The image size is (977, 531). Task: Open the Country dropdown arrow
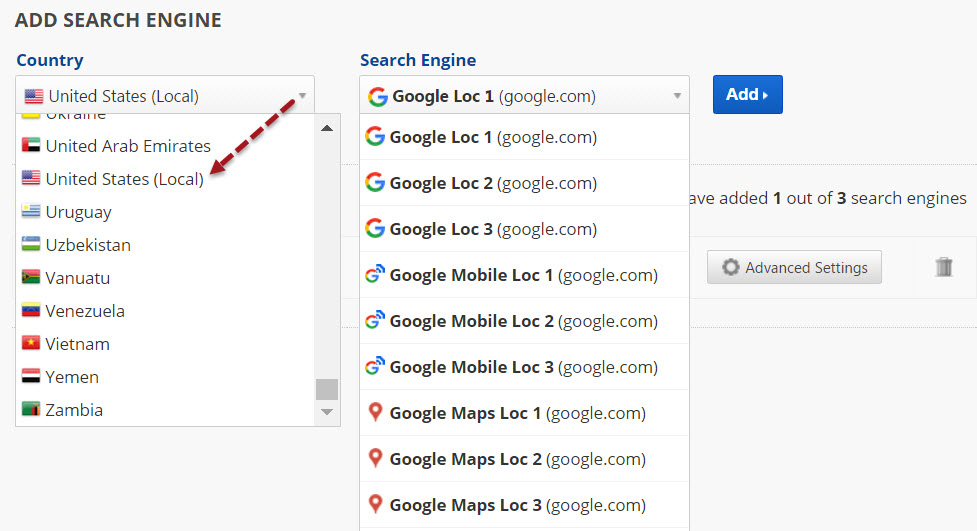[x=302, y=96]
